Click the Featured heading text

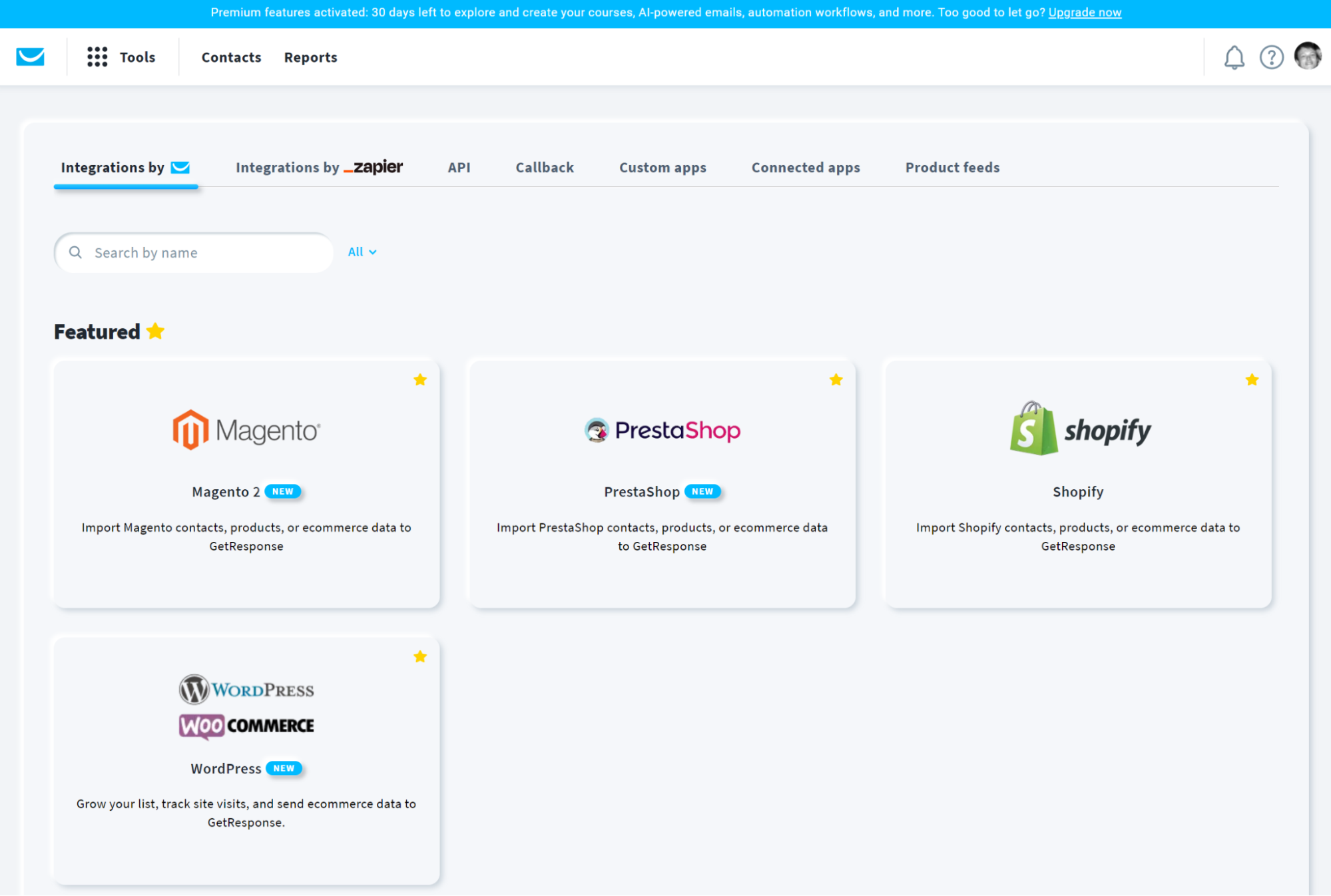pyautogui.click(x=97, y=332)
